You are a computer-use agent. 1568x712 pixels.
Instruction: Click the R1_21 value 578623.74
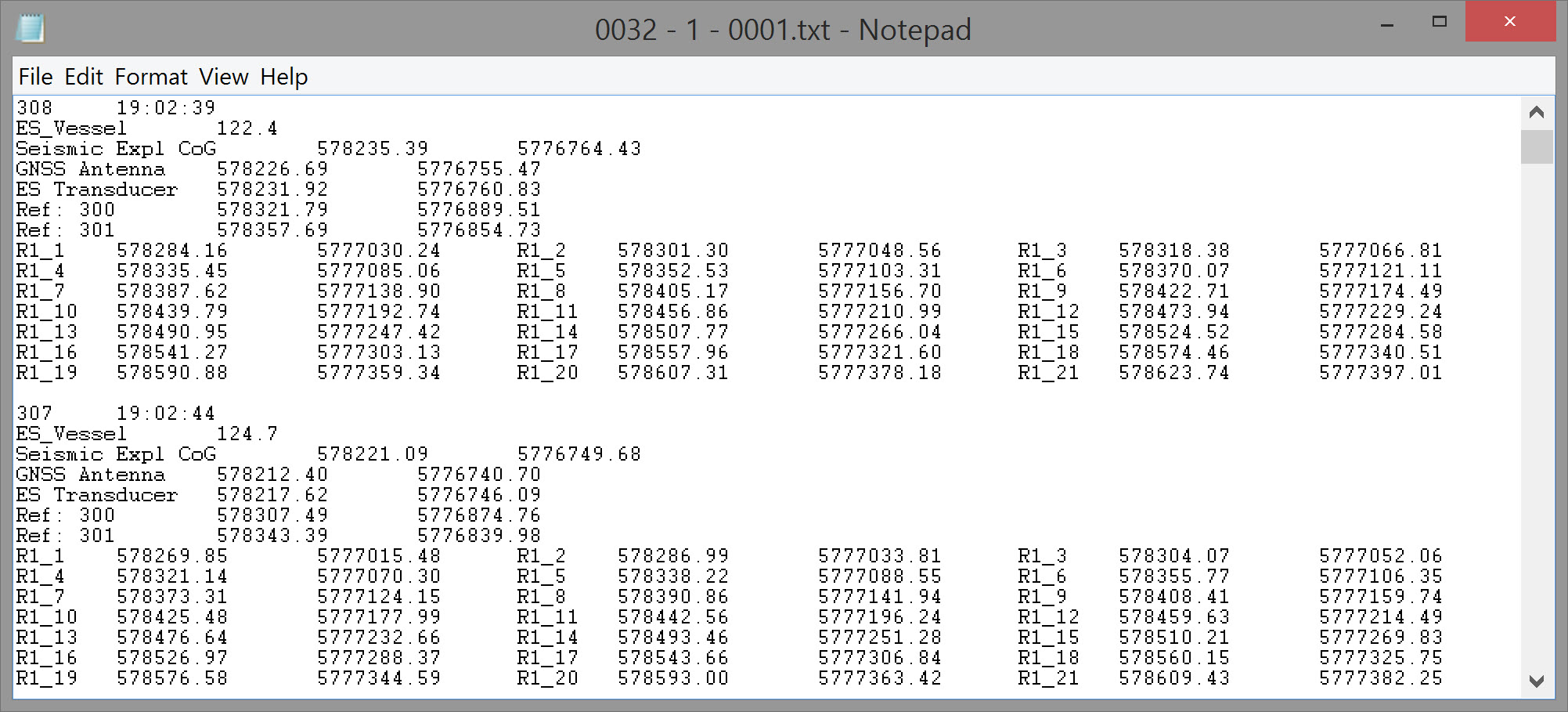[1174, 372]
